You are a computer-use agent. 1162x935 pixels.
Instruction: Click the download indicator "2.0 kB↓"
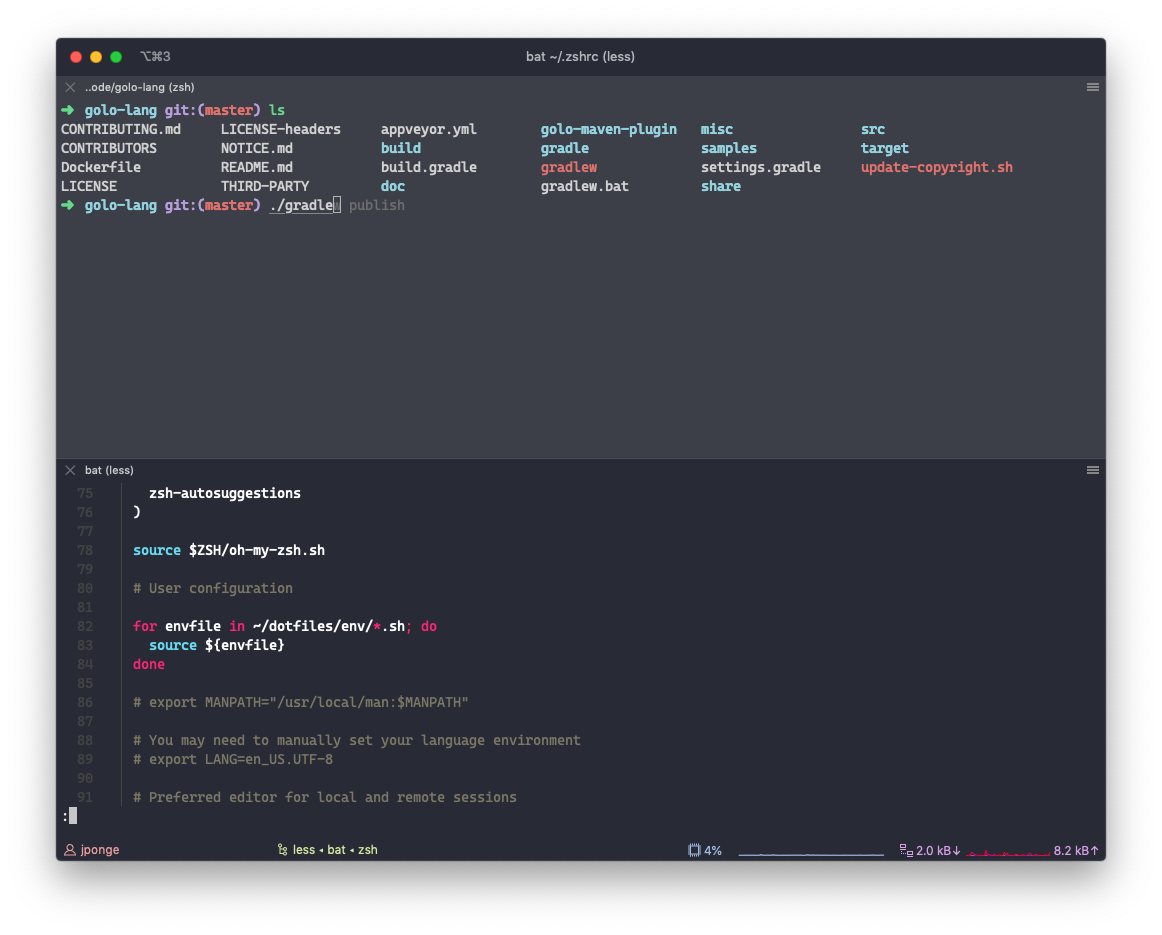click(936, 849)
